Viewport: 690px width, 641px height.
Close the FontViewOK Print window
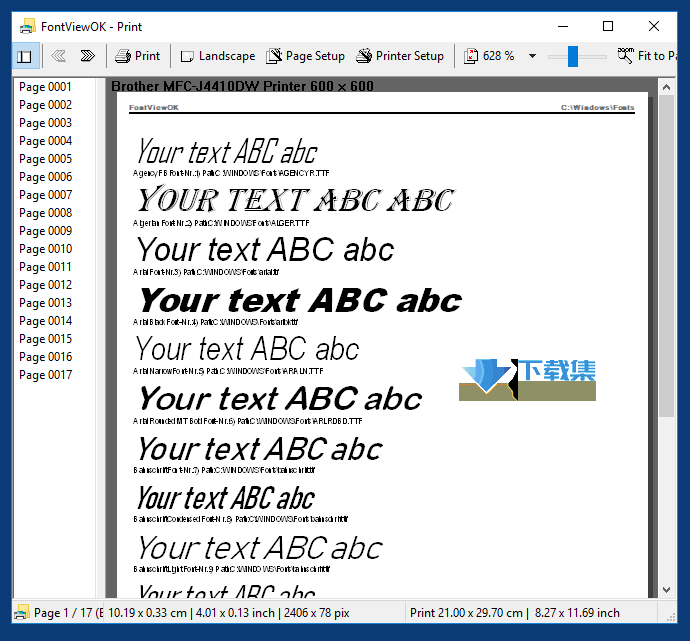point(654,26)
